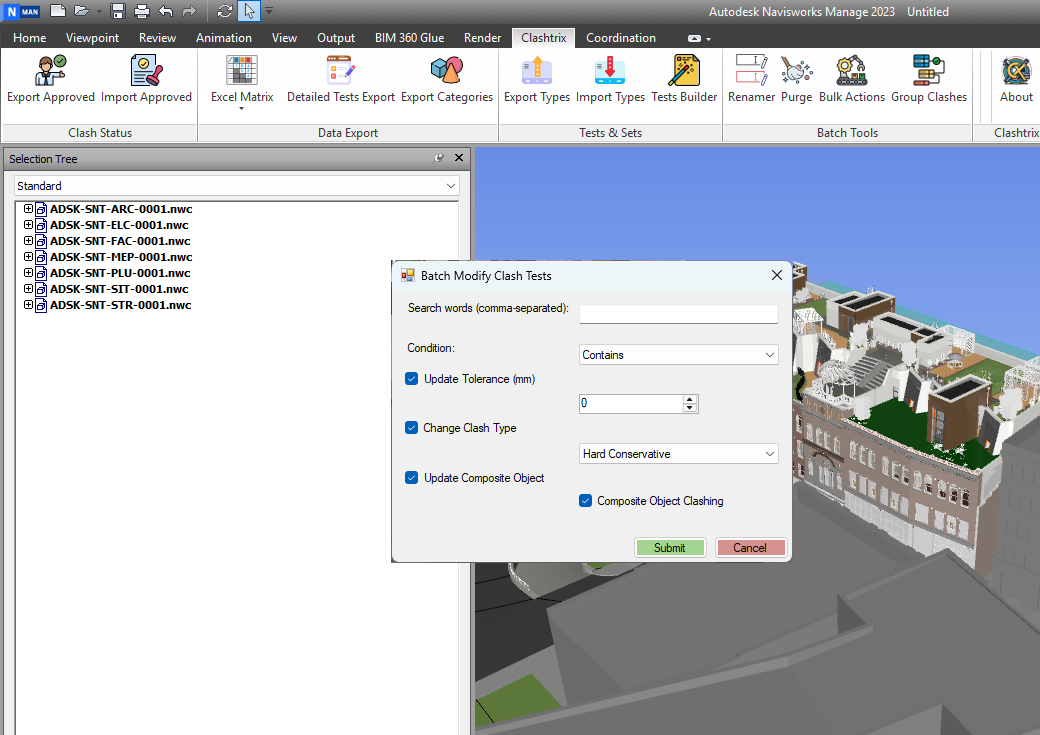Select ADSK-SNT-STR-0001.nwc in the tree

(121, 305)
